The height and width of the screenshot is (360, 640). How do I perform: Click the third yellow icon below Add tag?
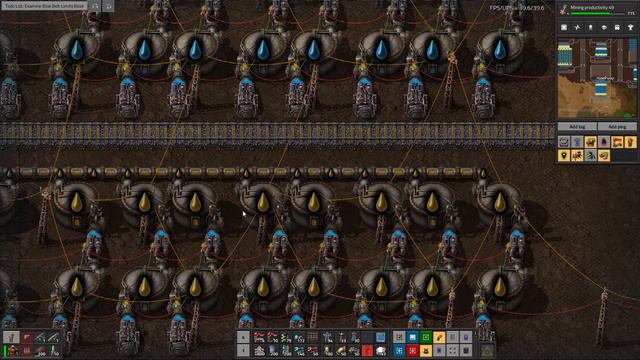click(591, 142)
